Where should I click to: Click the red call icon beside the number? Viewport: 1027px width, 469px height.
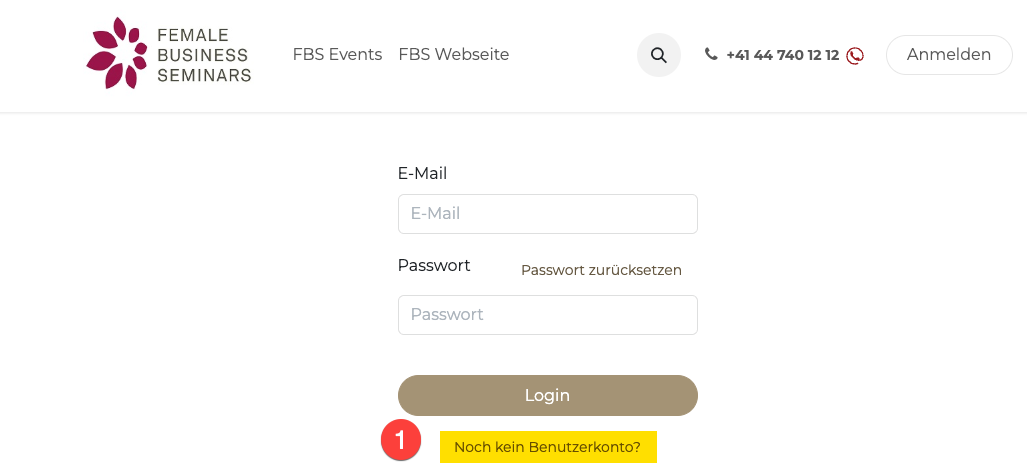pos(855,56)
